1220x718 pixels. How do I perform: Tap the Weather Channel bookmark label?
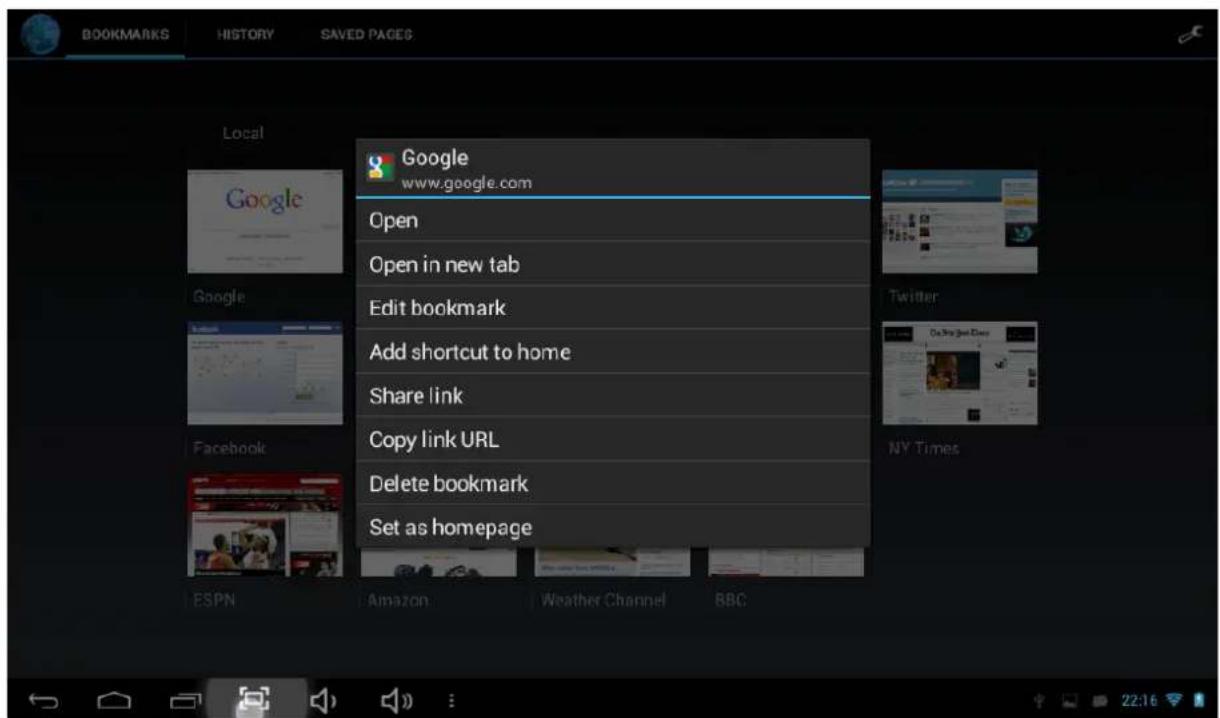click(603, 601)
